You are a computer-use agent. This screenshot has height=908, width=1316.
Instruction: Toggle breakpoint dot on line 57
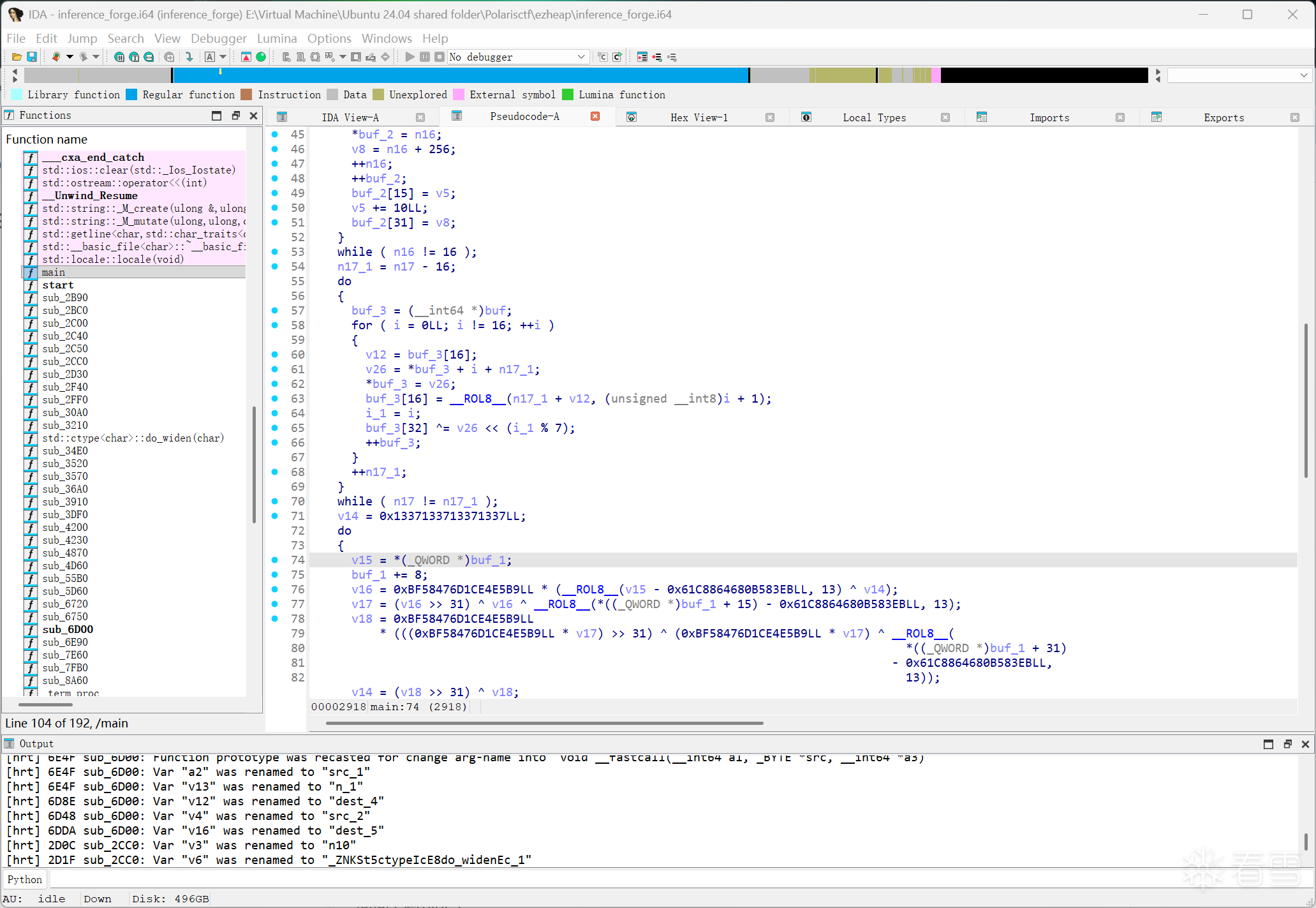pyautogui.click(x=275, y=310)
